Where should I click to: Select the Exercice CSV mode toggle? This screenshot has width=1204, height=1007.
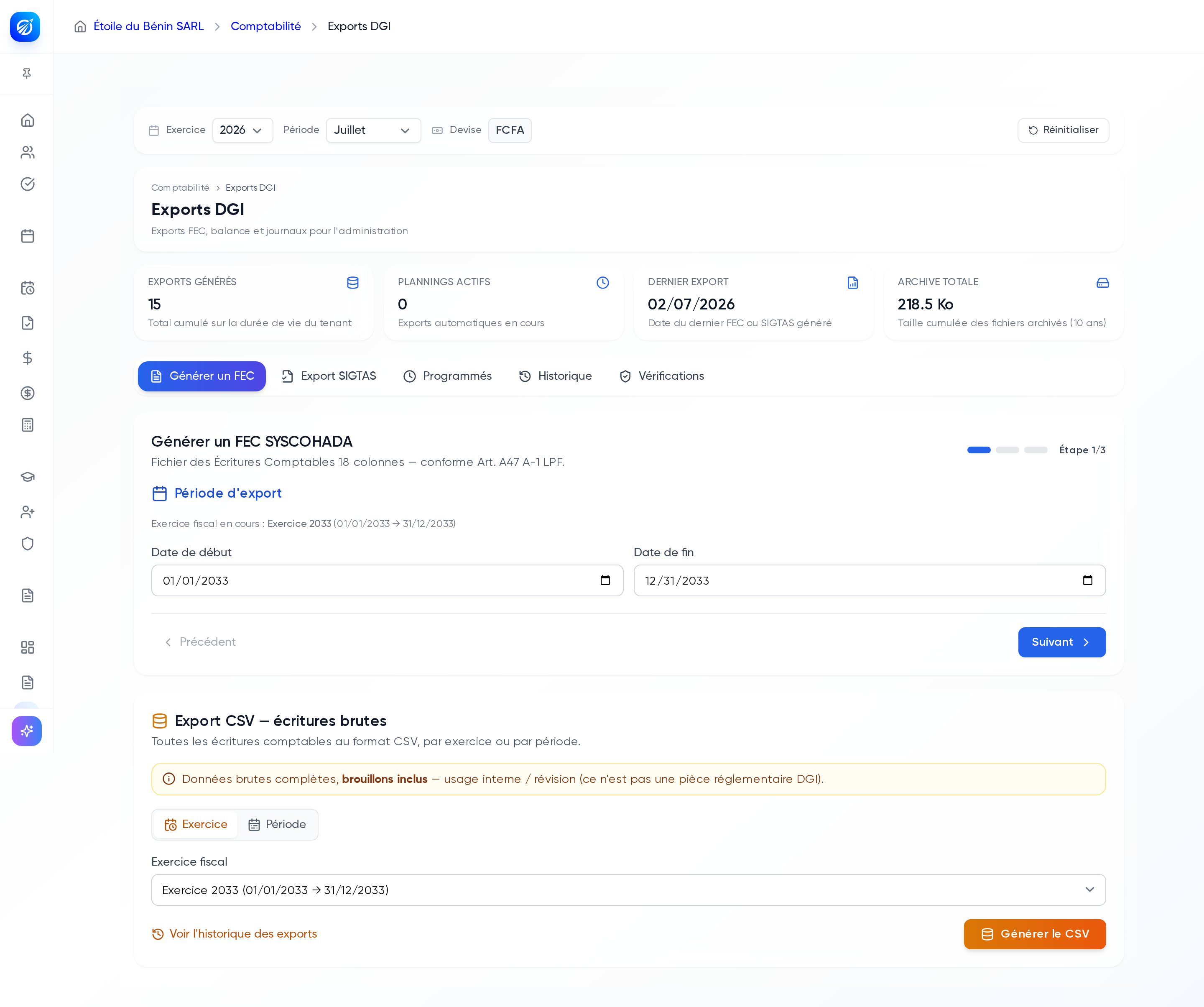tap(196, 825)
